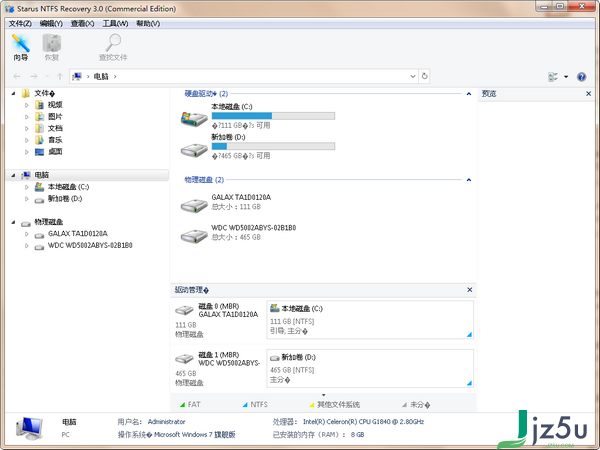
Task: Click 磁盘 0 (MBR) disk icon in drive manager
Action: coord(184,310)
